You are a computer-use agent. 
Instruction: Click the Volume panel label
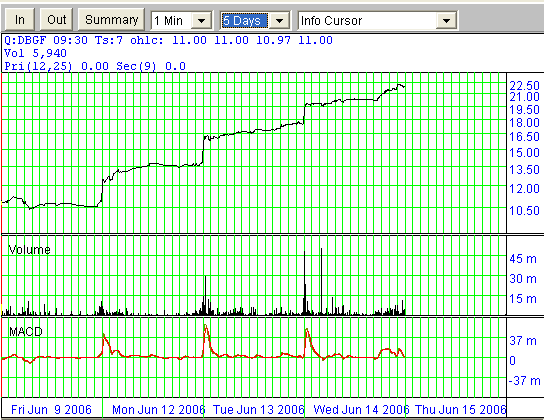[x=29, y=250]
